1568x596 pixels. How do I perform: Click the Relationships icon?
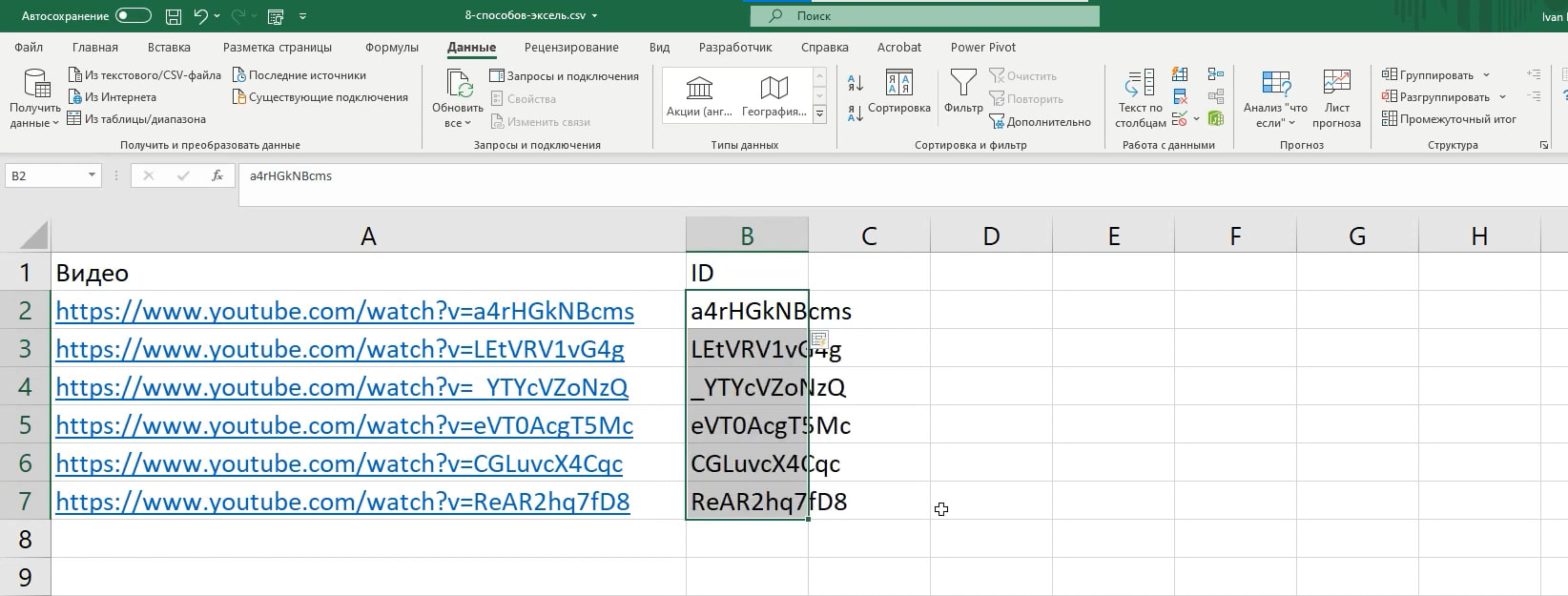(1215, 96)
